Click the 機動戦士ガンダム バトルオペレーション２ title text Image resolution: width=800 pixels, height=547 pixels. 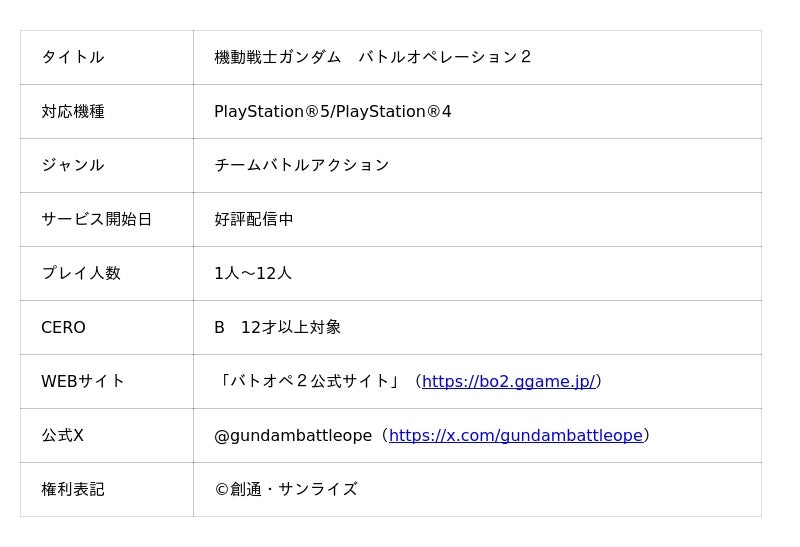click(x=373, y=57)
